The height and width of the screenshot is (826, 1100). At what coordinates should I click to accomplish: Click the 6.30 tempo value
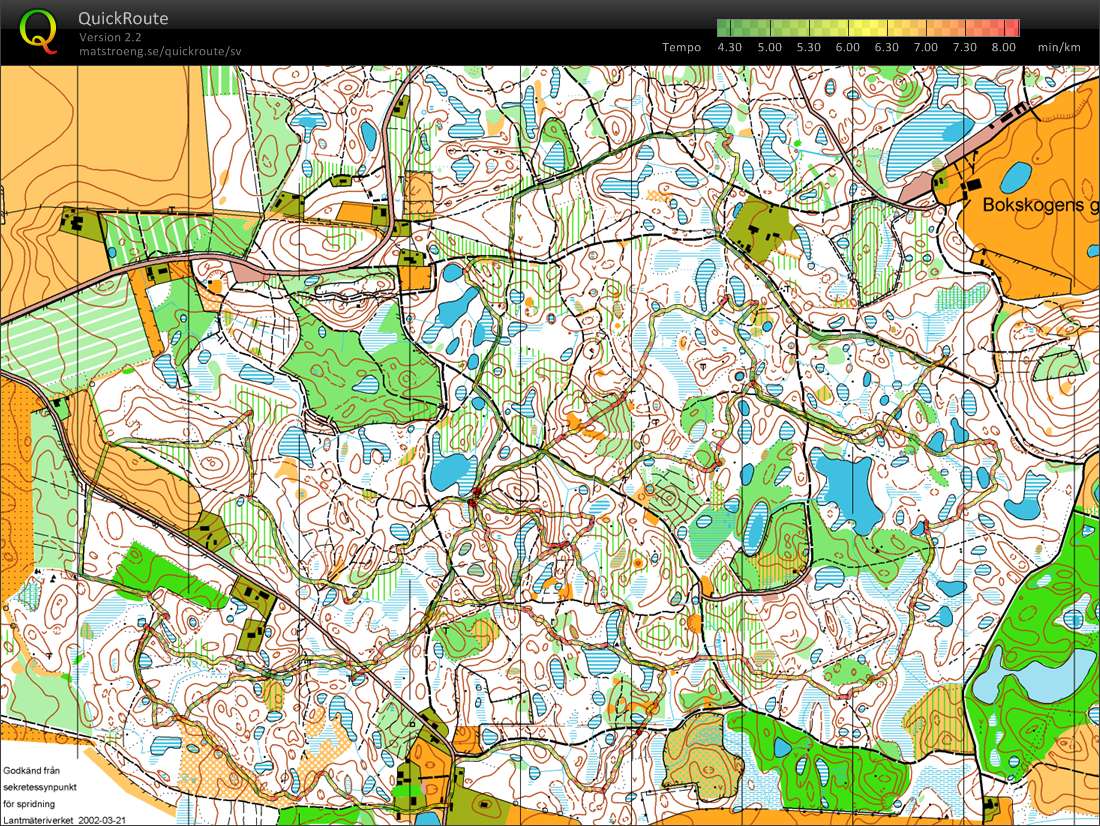pyautogui.click(x=886, y=47)
